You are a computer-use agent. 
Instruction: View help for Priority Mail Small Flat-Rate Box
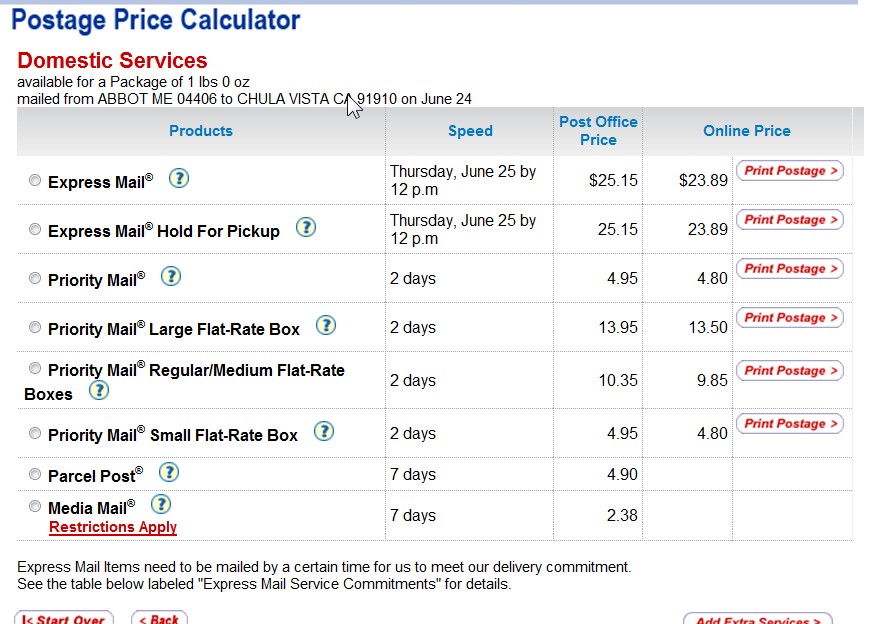pos(324,431)
